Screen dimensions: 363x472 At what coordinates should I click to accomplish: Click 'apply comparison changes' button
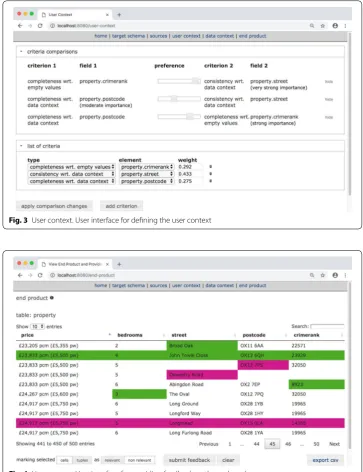click(54, 206)
